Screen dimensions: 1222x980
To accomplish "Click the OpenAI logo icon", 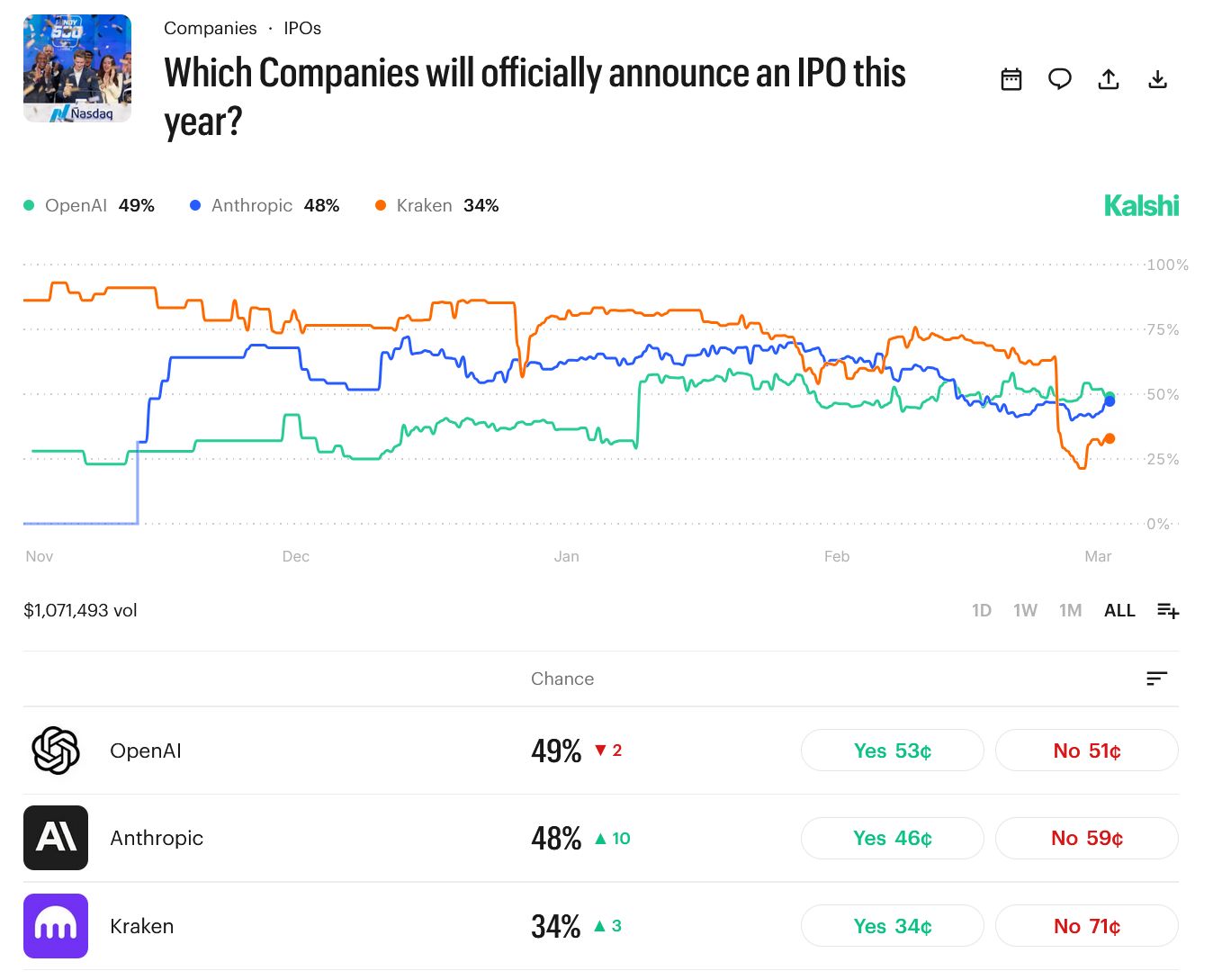I will point(56,751).
